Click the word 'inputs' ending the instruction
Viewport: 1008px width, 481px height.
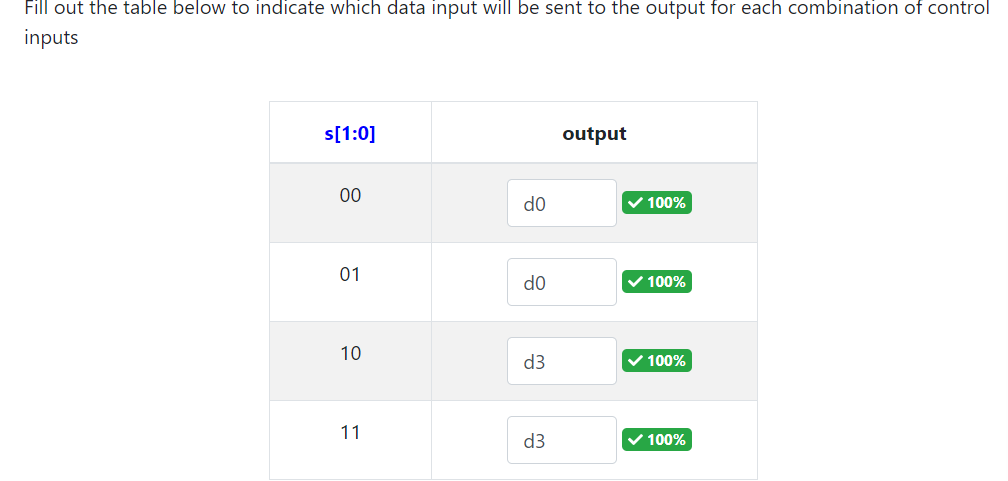point(51,38)
